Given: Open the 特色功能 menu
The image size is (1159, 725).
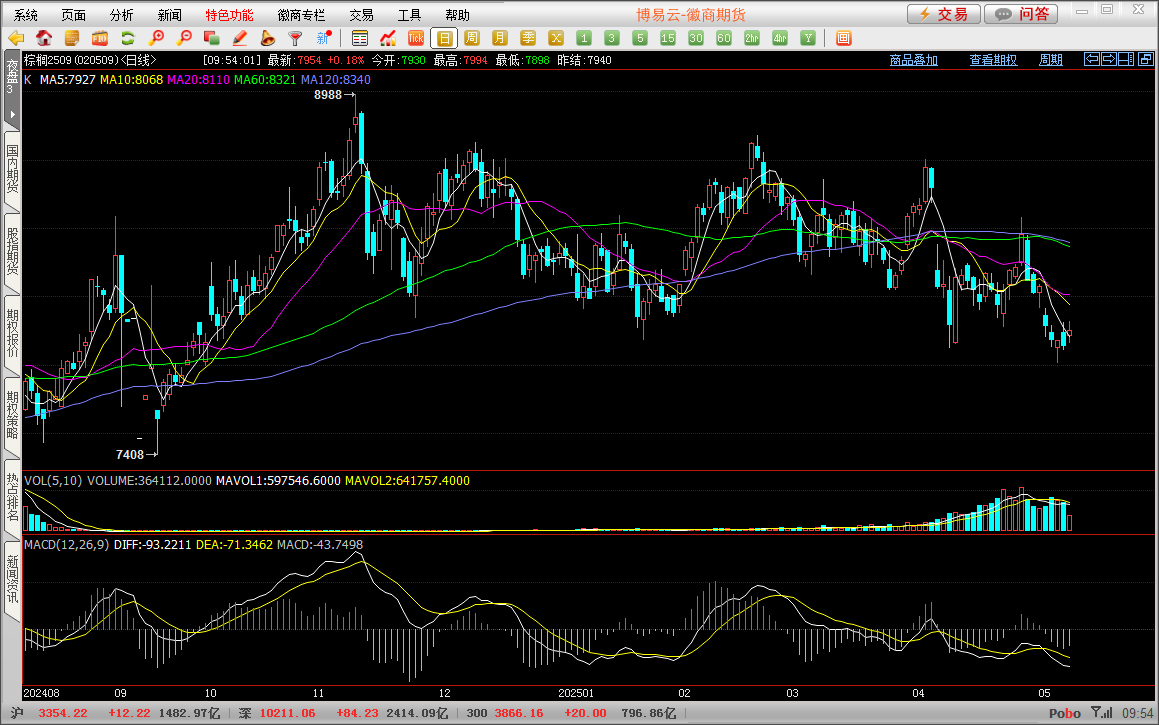Looking at the screenshot, I should 229,15.
